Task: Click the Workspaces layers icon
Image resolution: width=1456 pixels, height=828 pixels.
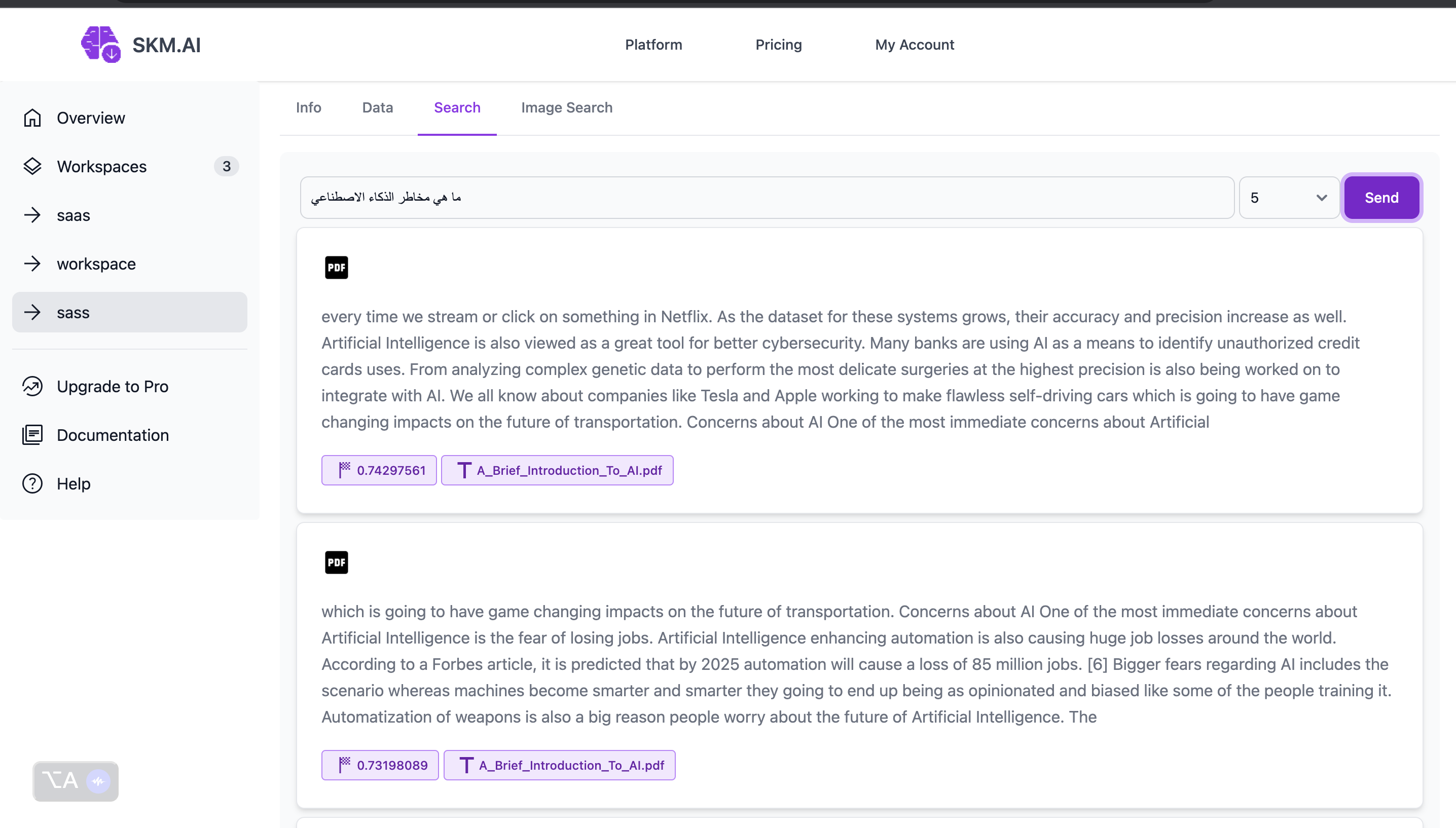Action: click(x=32, y=166)
